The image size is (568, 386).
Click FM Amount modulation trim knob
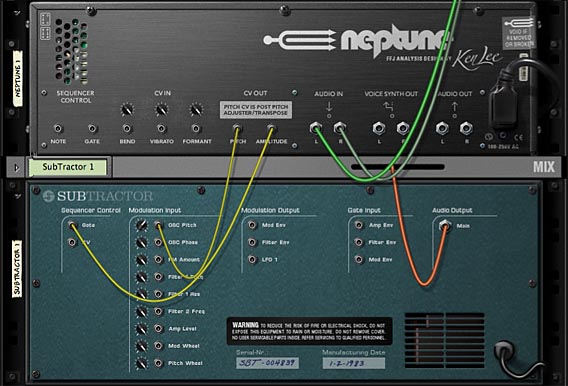coord(142,260)
